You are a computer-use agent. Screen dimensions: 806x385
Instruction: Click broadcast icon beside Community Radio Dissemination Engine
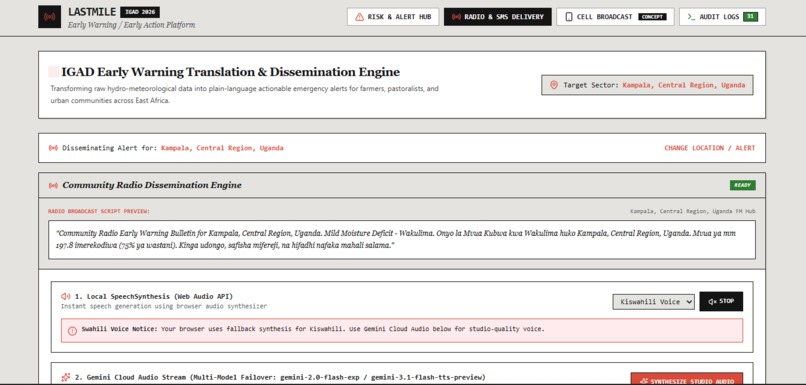53,185
